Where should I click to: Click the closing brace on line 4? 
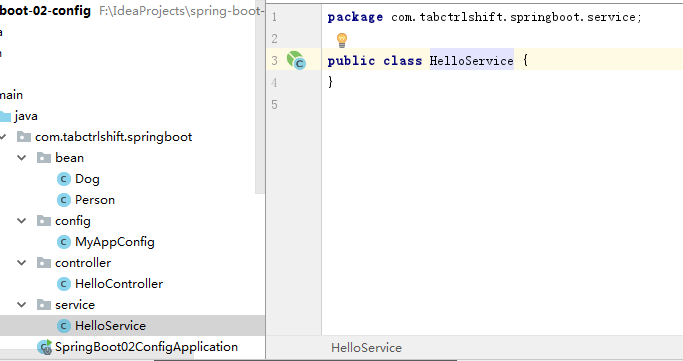[x=330, y=81]
